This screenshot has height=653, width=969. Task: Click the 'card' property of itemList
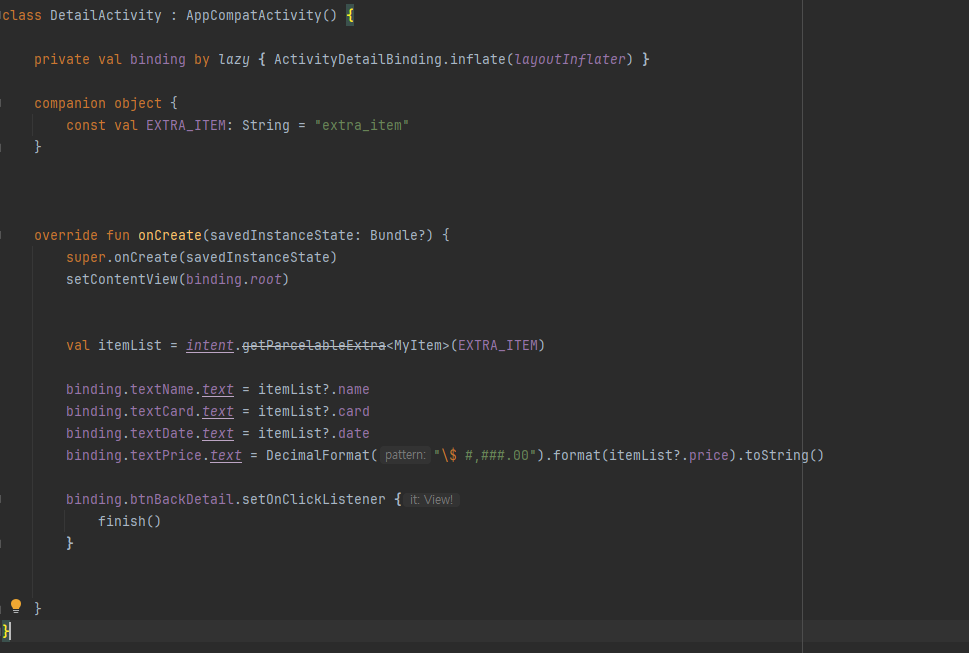click(x=353, y=411)
